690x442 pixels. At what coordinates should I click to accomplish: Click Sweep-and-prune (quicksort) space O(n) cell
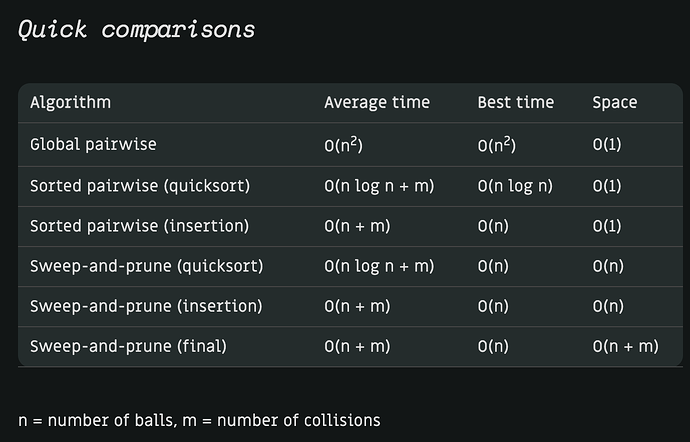pos(608,266)
